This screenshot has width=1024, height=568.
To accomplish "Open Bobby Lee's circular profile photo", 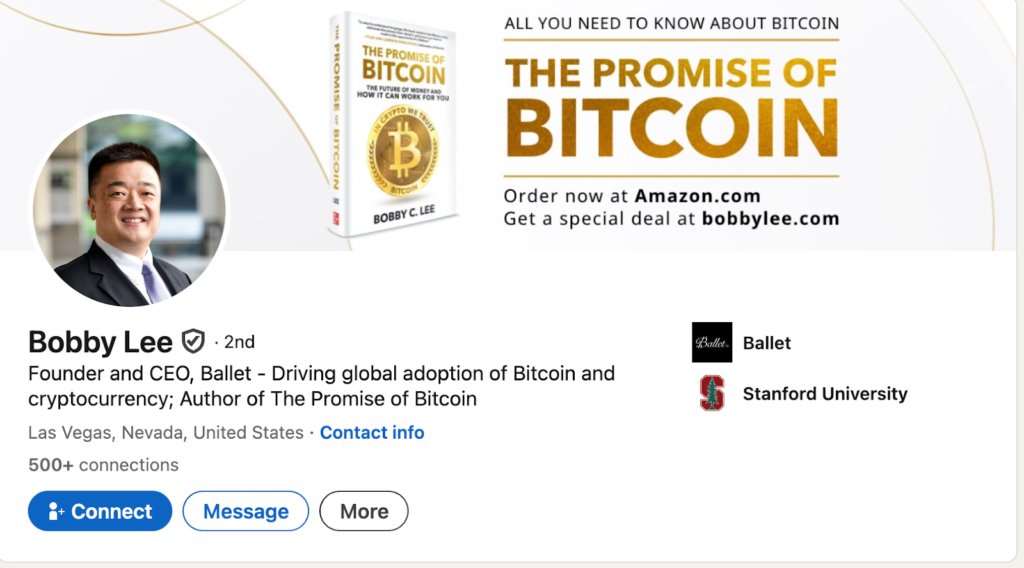I will pyautogui.click(x=129, y=210).
